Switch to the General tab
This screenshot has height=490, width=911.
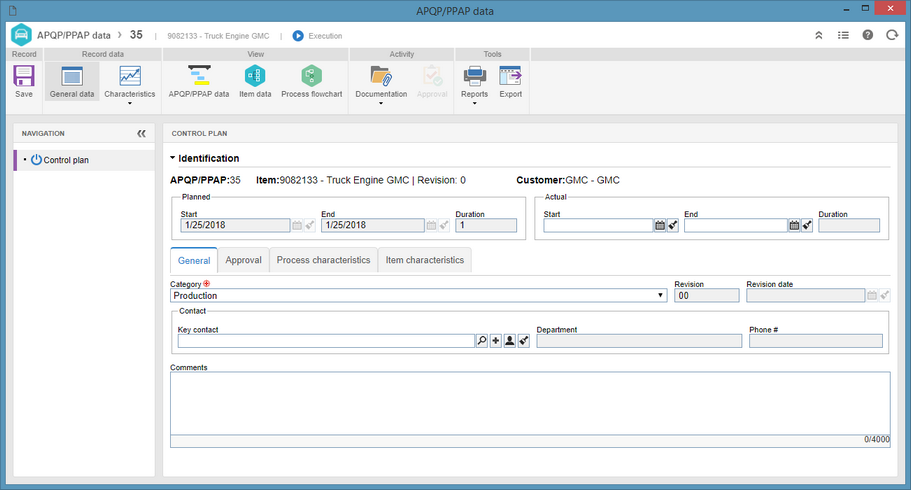tap(194, 260)
